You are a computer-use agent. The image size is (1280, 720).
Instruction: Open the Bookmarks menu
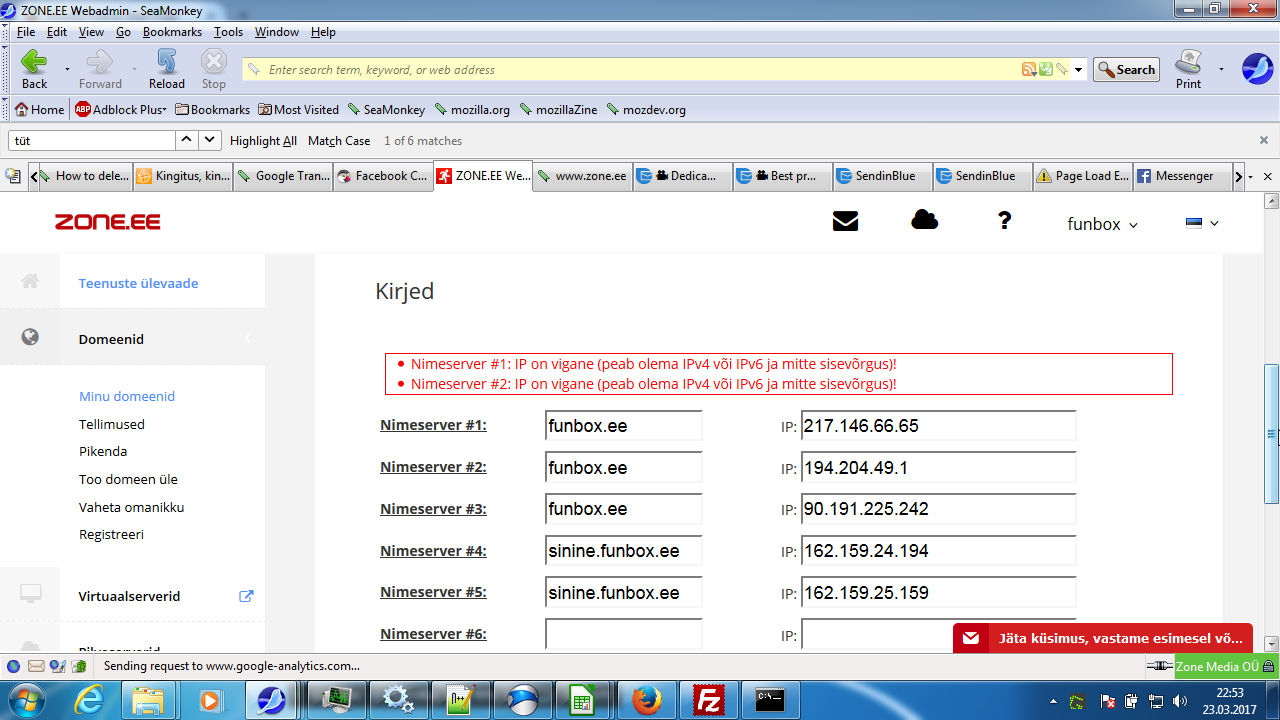point(172,32)
